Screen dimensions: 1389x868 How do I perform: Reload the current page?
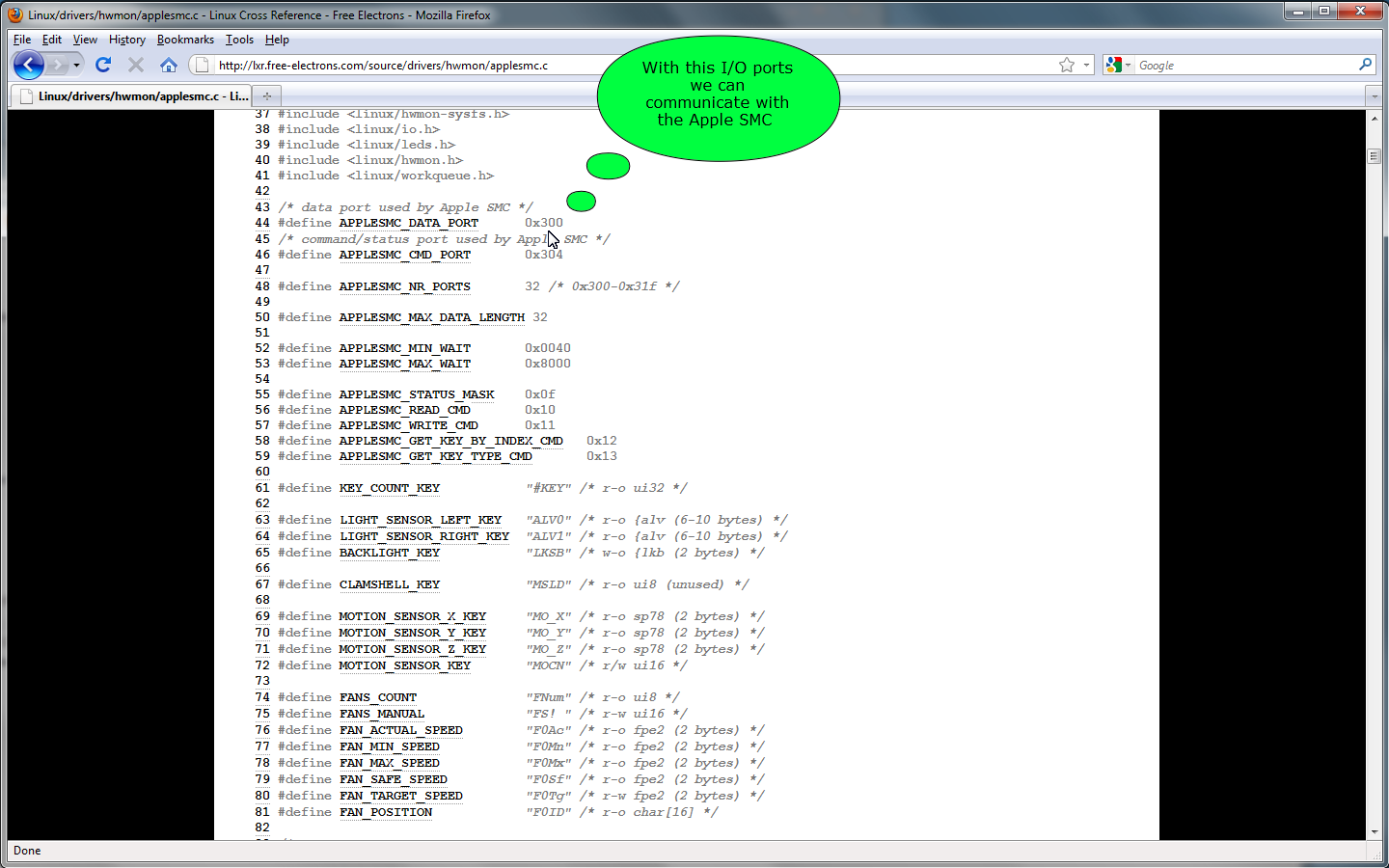[x=103, y=65]
